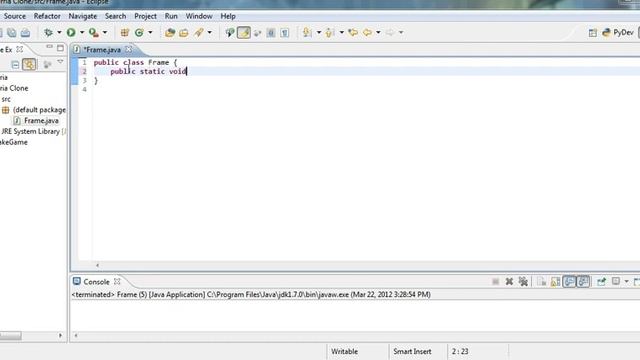The height and width of the screenshot is (360, 640).
Task: Click Previous Annotation icon
Action: pos(330,32)
